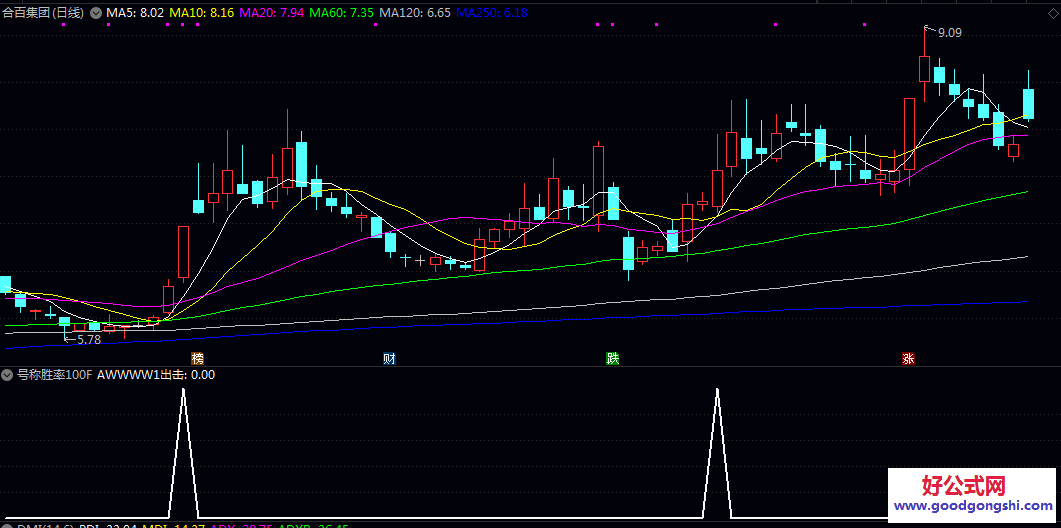
Task: Click the 9.09 high price annotation
Action: [949, 33]
